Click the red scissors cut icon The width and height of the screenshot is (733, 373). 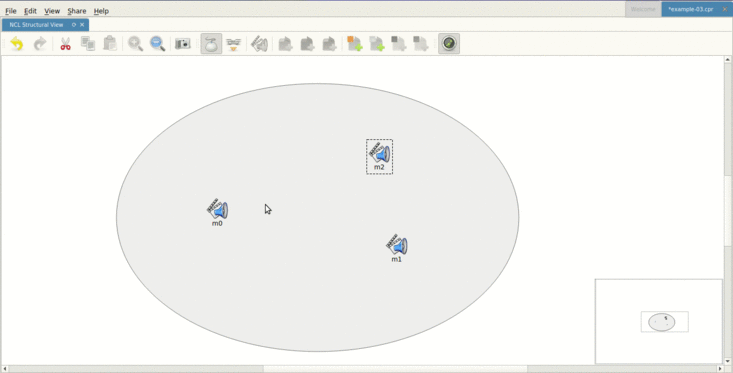point(65,44)
